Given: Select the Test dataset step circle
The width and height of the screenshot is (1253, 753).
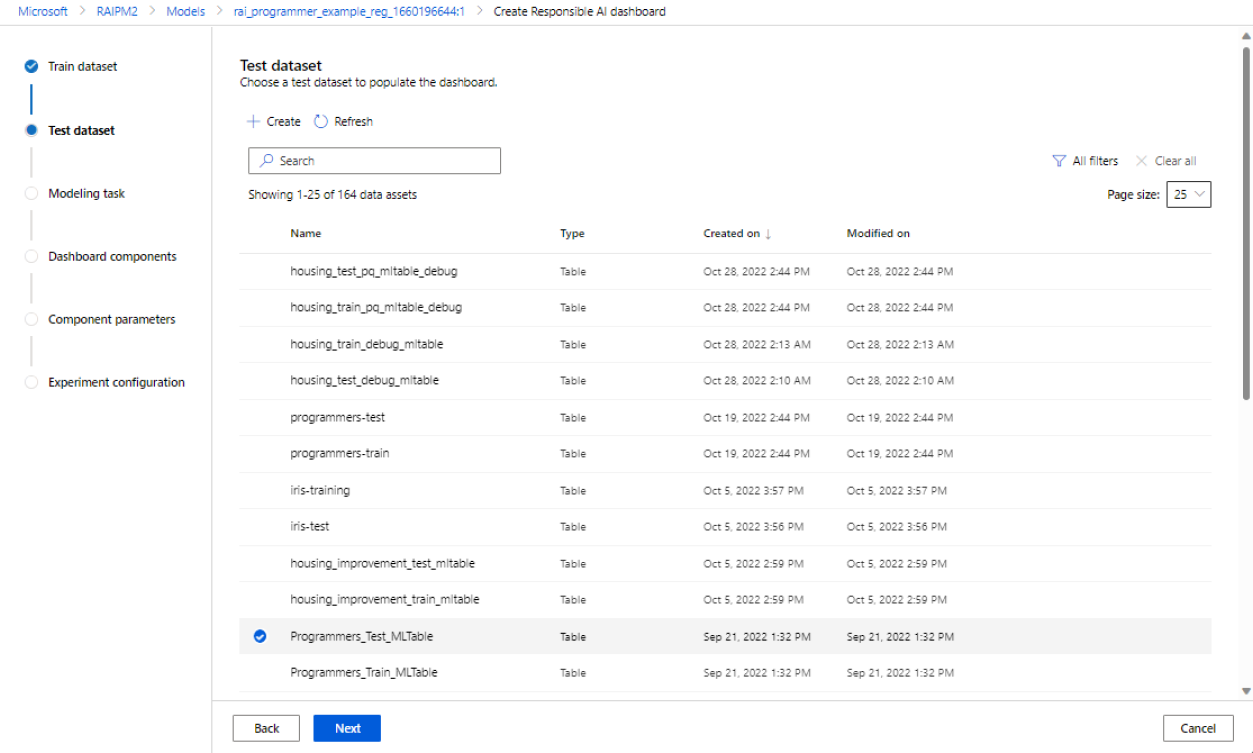Looking at the screenshot, I should click(32, 130).
